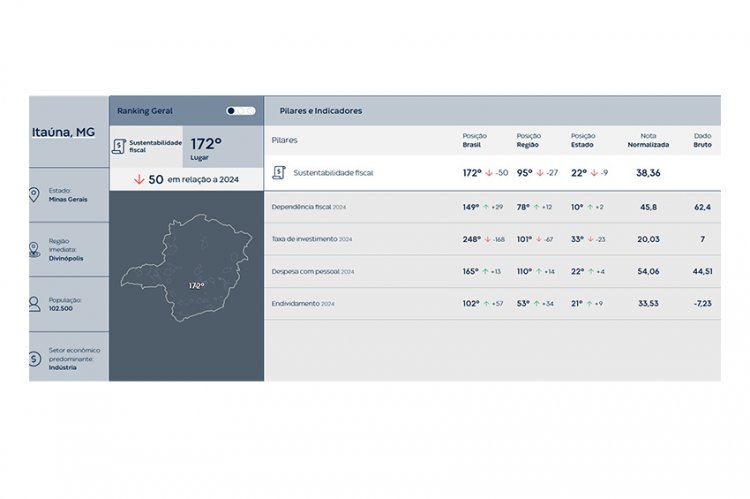Click the 172º label on the map
750x499 pixels.
pyautogui.click(x=196, y=286)
